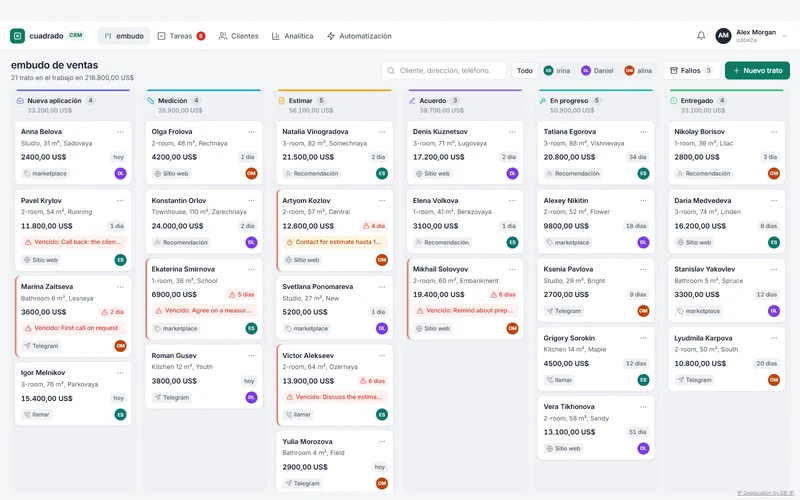Screen dimensions: 800x500
Task: Open the Automatización tab
Action: tap(359, 36)
